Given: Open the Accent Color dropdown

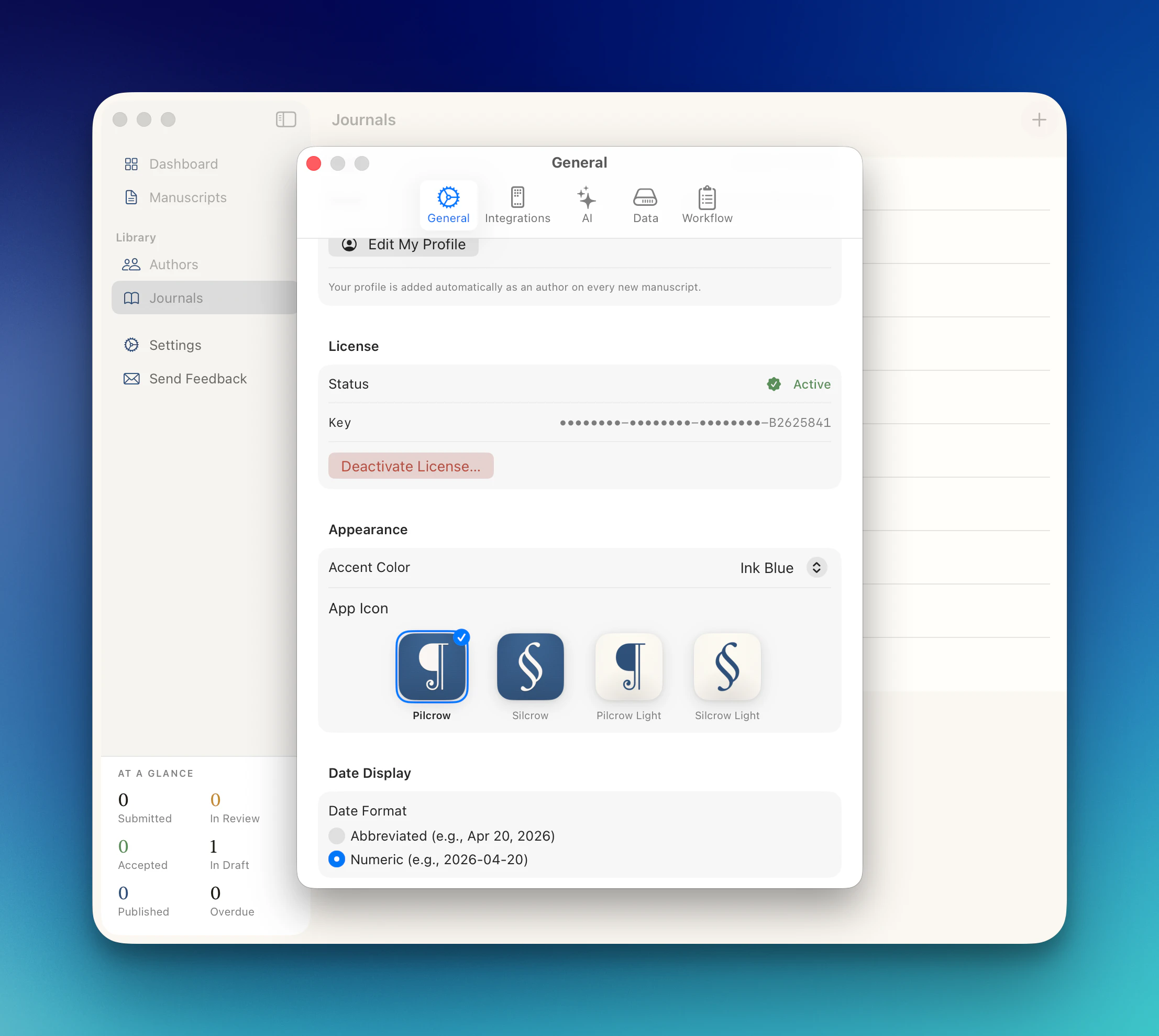Looking at the screenshot, I should click(x=816, y=568).
